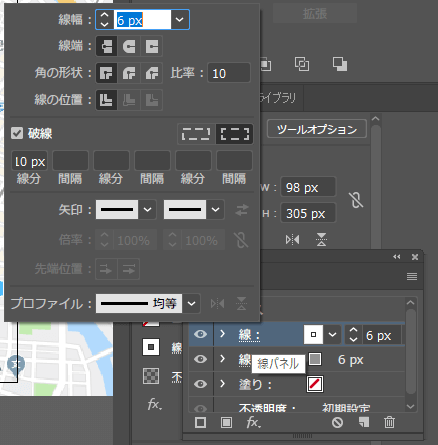Open 線 stroke panel link in Appearance
438x445 pixels.
coord(249,335)
